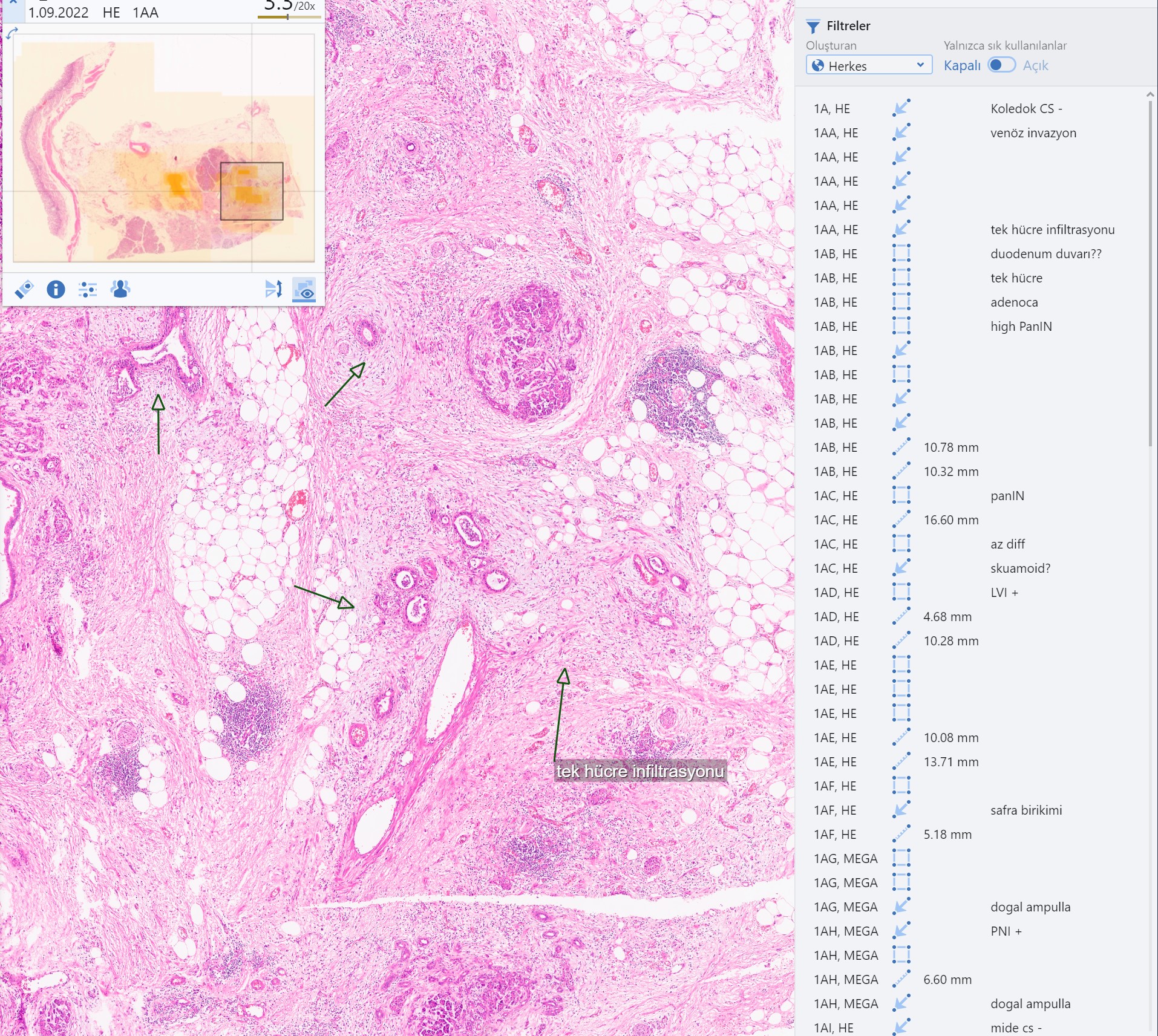
Task: Select the 'duodenum duvarı??' annotation entry
Action: pyautogui.click(x=1045, y=254)
